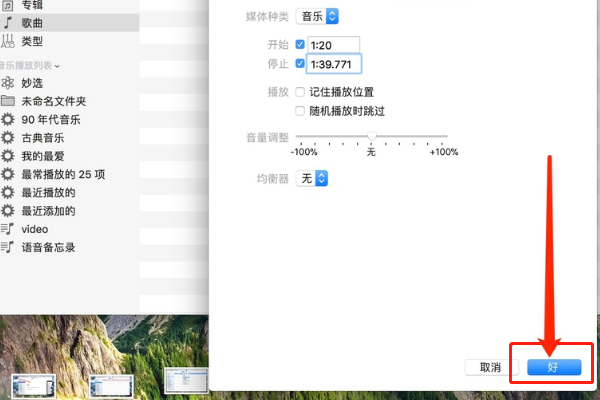Click the gear icon beside 最近添加的
The height and width of the screenshot is (400, 600).
(x=8, y=211)
